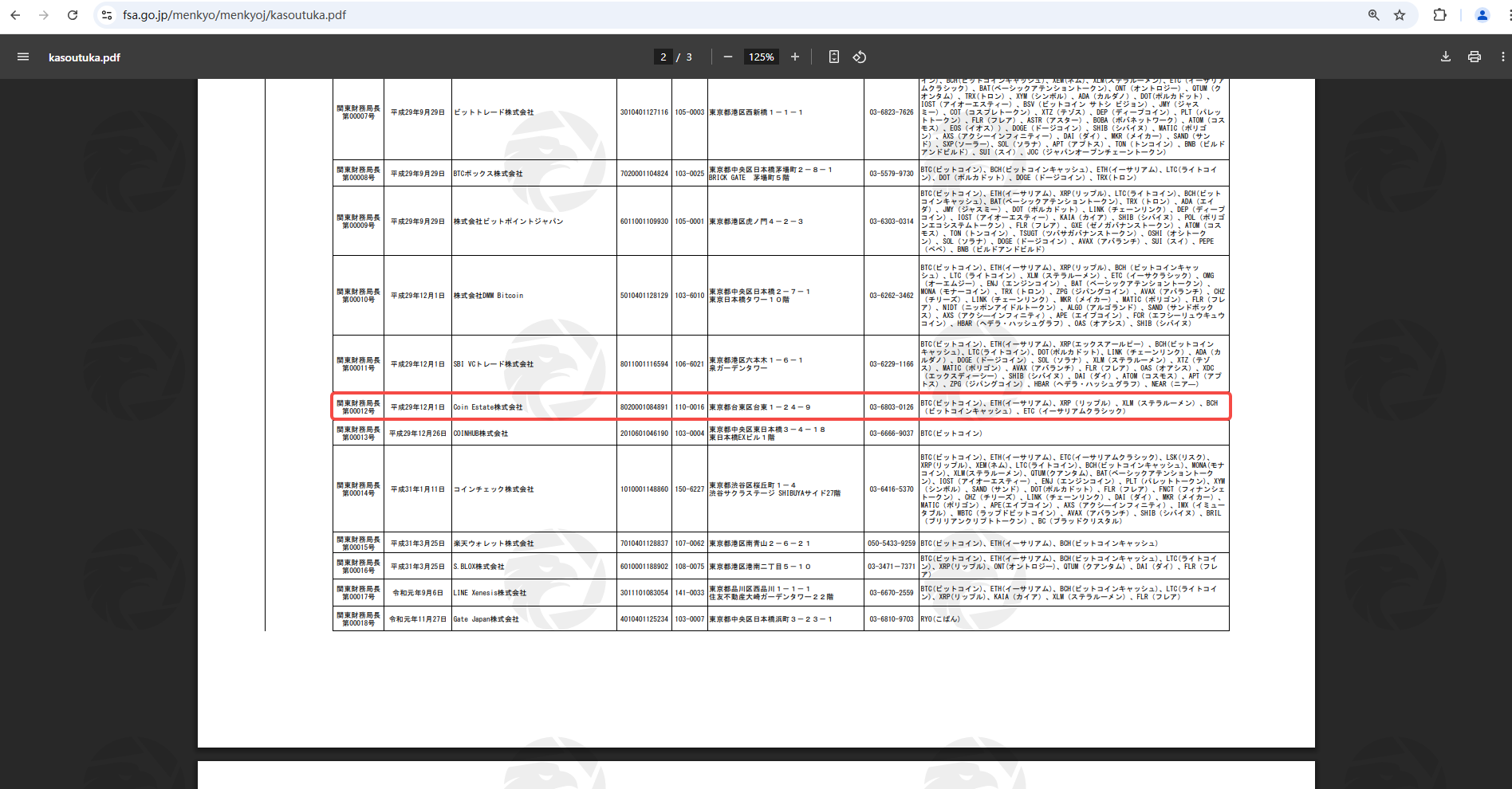The height and width of the screenshot is (789, 1512).
Task: View site information next to the URL
Action: (x=107, y=15)
